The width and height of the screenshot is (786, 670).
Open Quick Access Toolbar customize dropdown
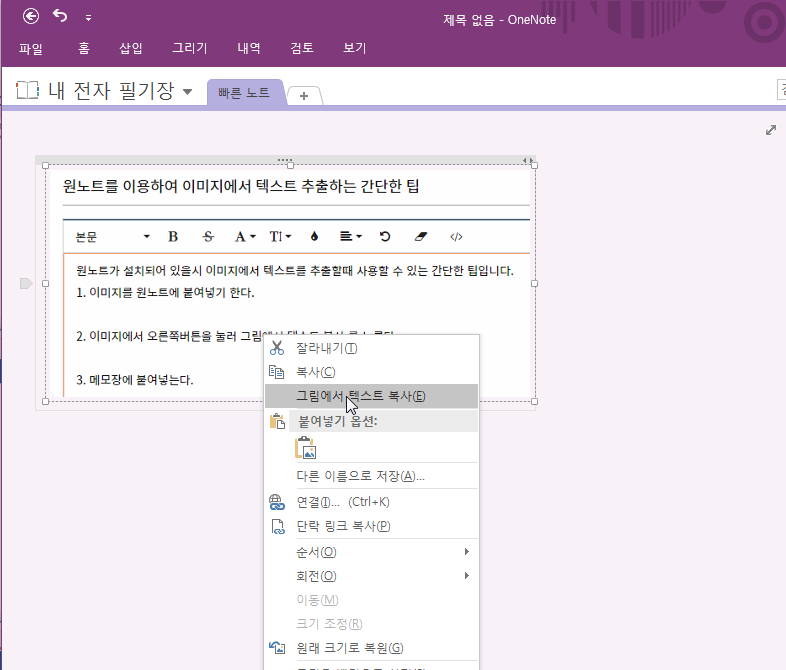[88, 17]
